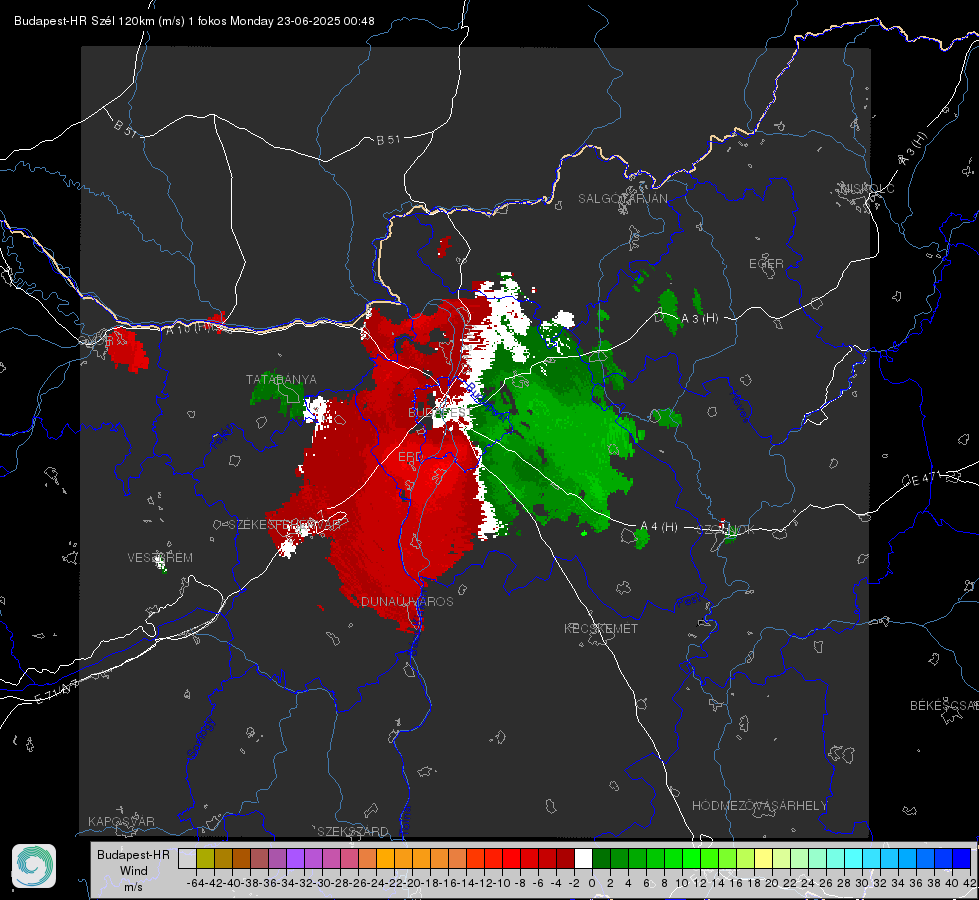The height and width of the screenshot is (900, 979).
Task: Pick the purple swatch between -34 and -32
Action: [x=295, y=858]
